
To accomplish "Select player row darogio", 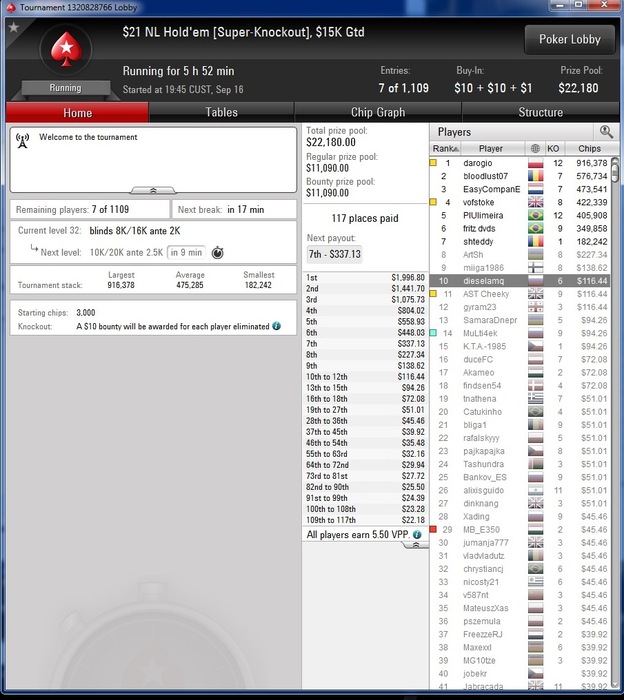I will click(x=520, y=163).
